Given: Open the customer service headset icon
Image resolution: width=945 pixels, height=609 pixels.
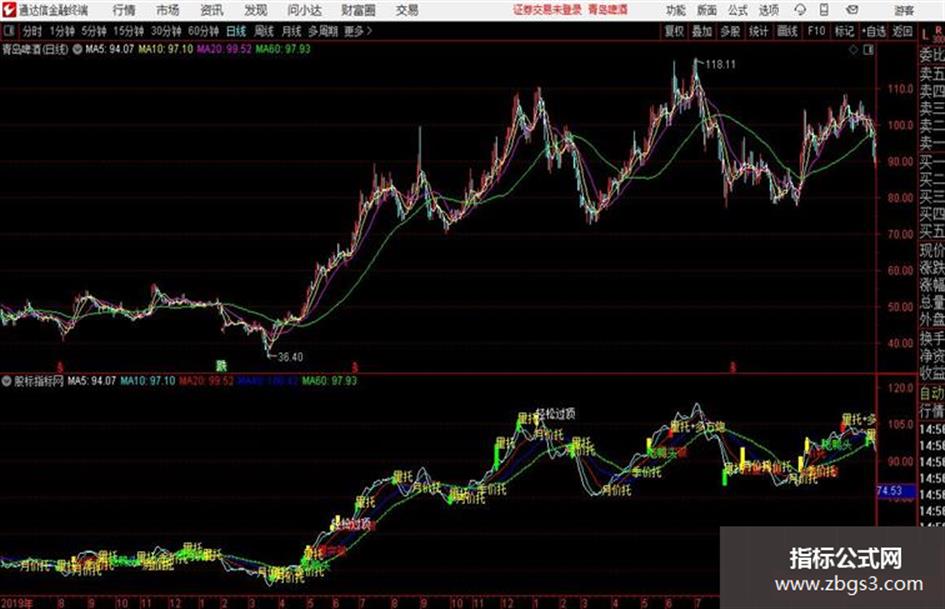Looking at the screenshot, I should point(800,10).
